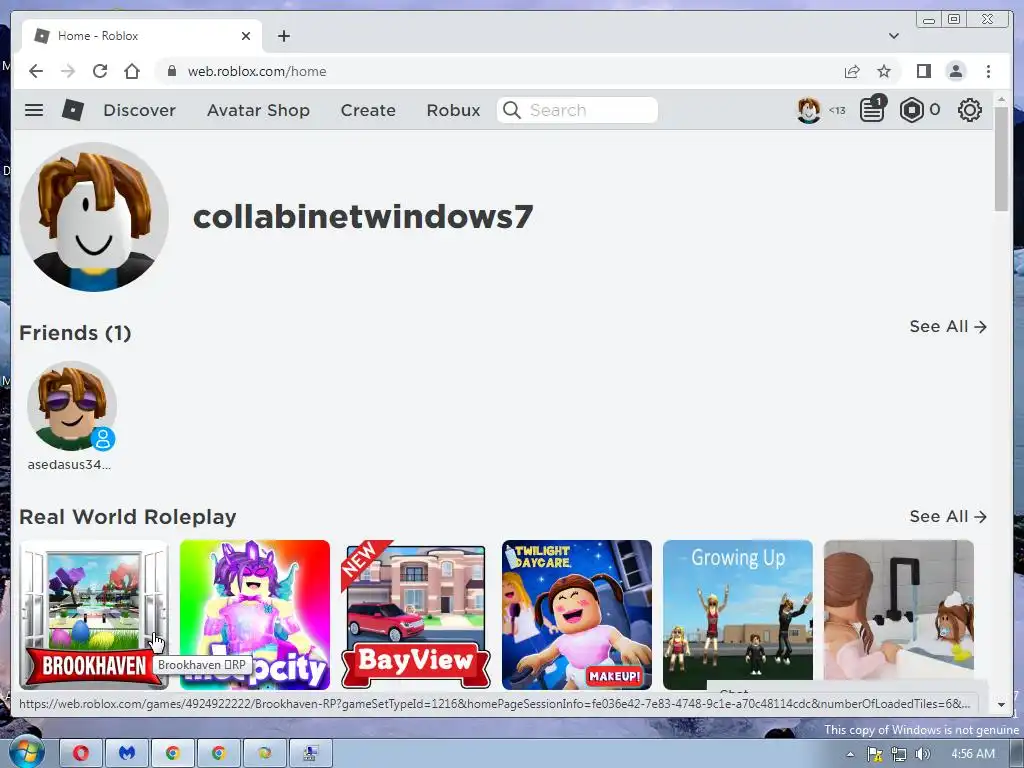
Task: Open the BayView game tile
Action: click(416, 615)
